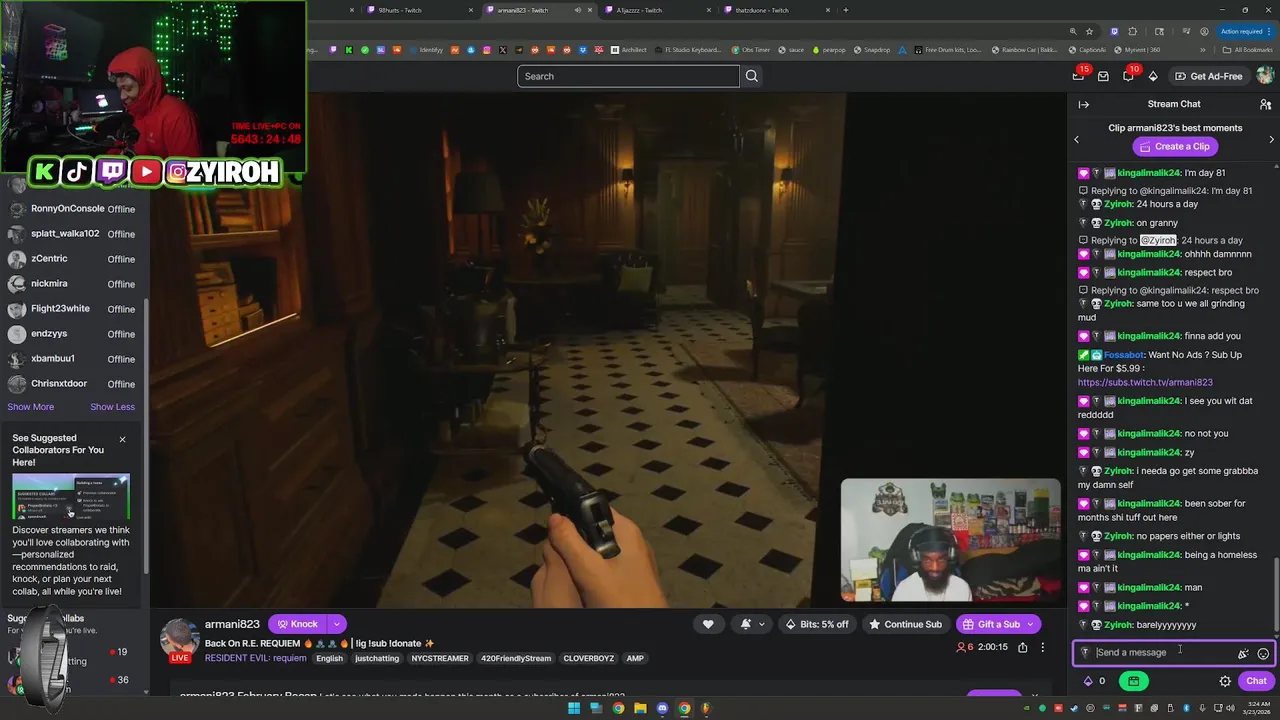1280x720 pixels.
Task: Click Show More in followed channels
Action: pyautogui.click(x=31, y=407)
